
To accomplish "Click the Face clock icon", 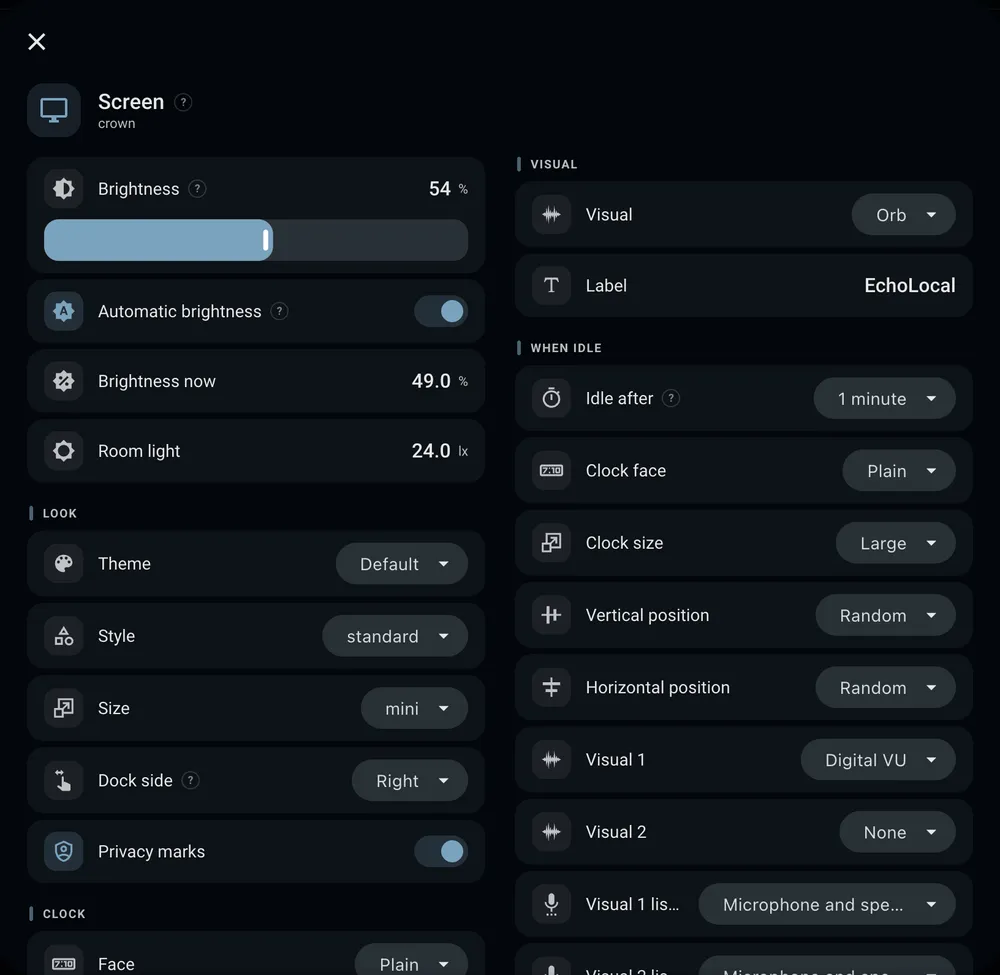I will point(64,963).
